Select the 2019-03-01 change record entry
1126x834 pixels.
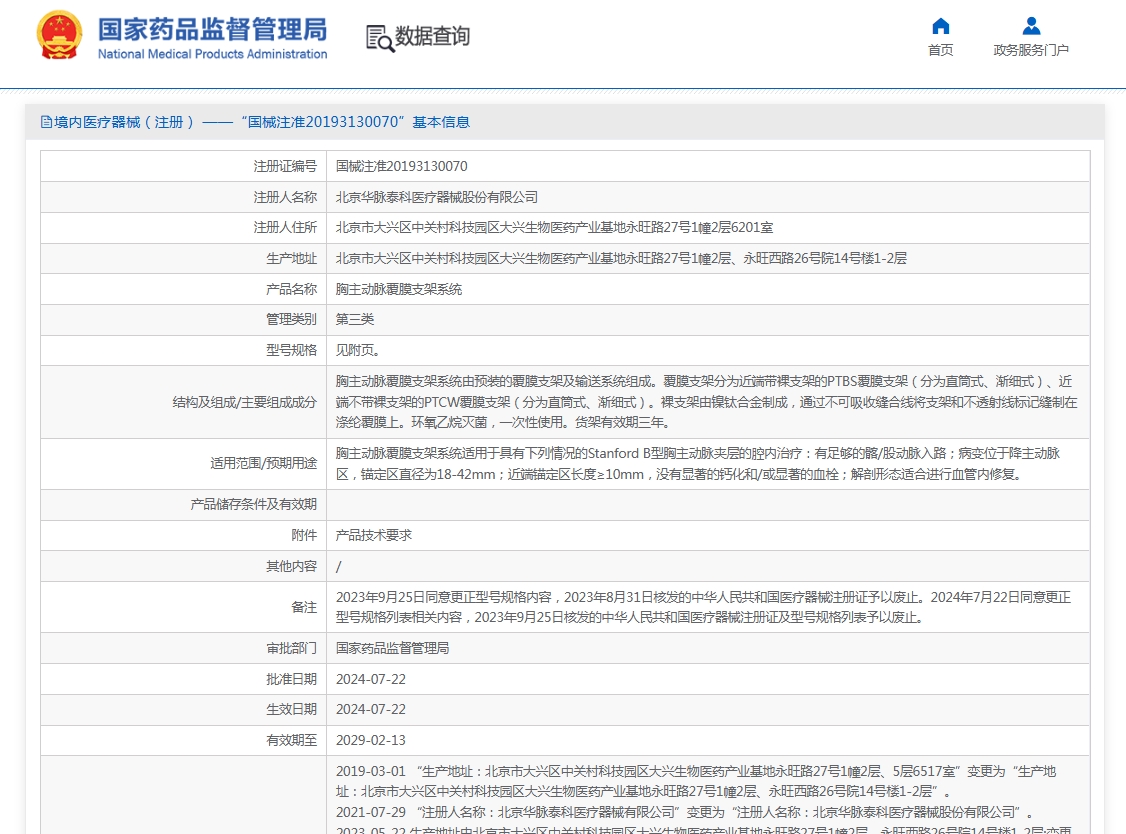[696, 782]
